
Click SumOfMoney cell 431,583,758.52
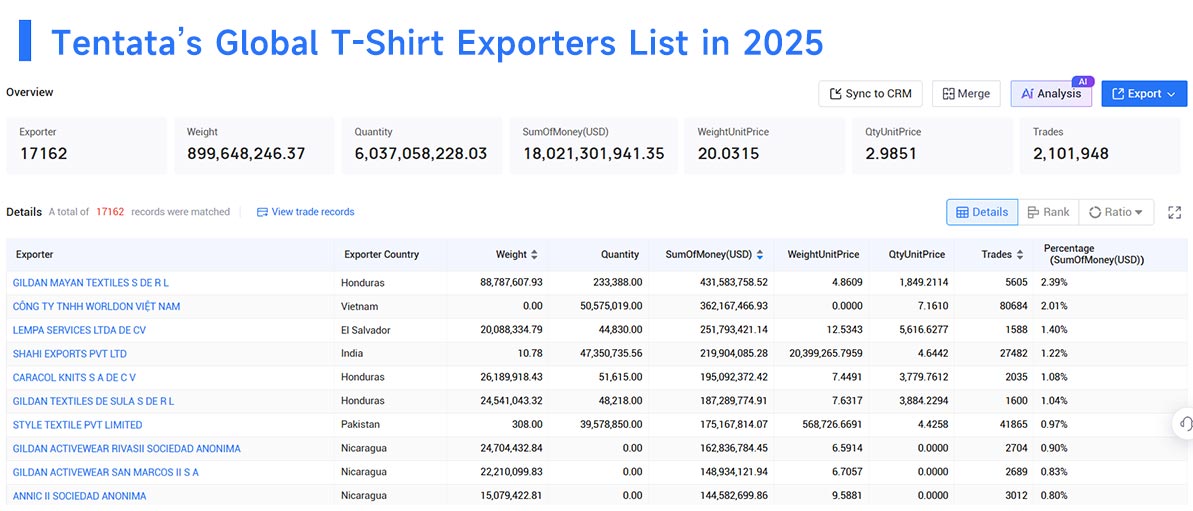pos(733,283)
